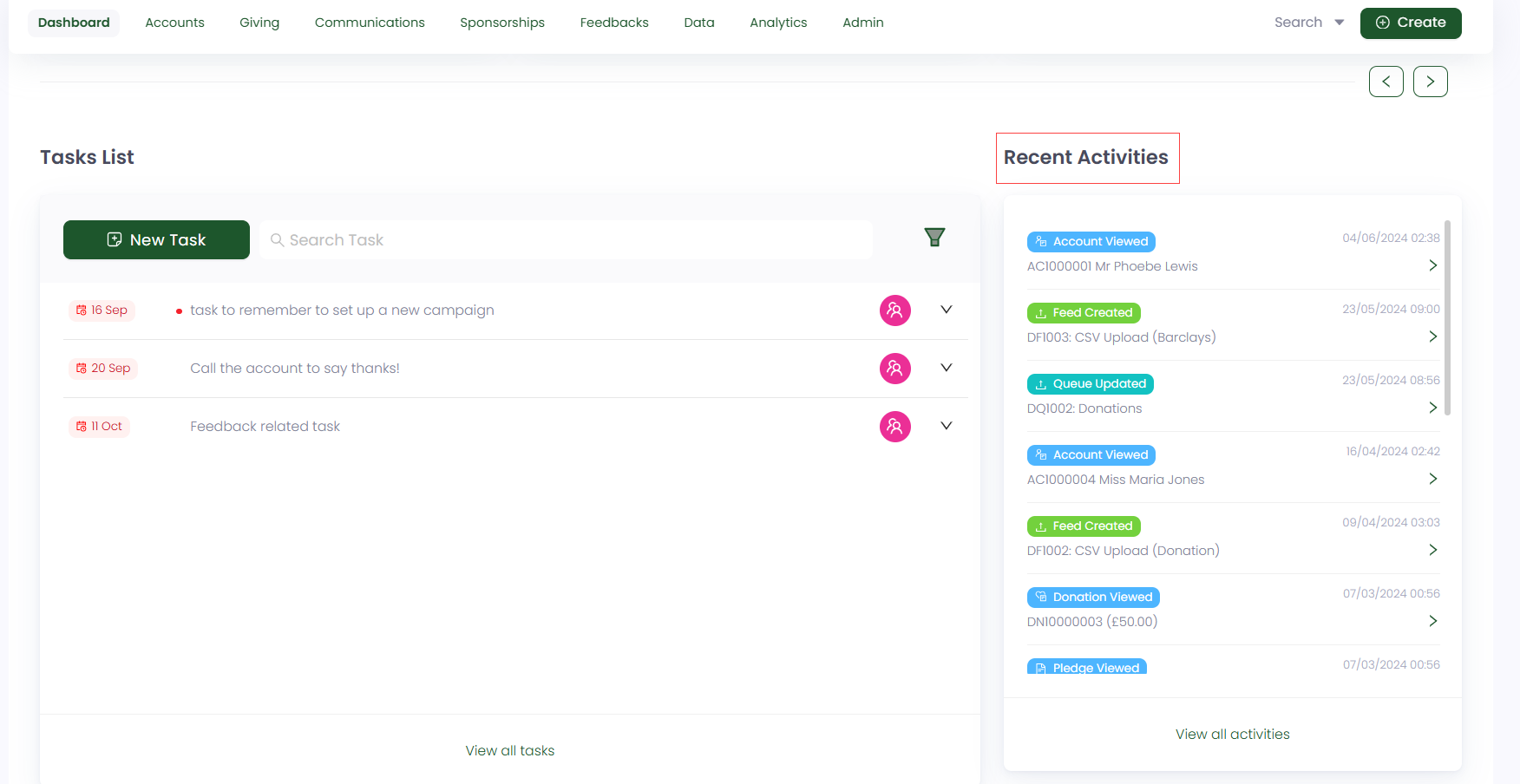
Task: Click the Pledge Viewed badge
Action: click(1087, 667)
